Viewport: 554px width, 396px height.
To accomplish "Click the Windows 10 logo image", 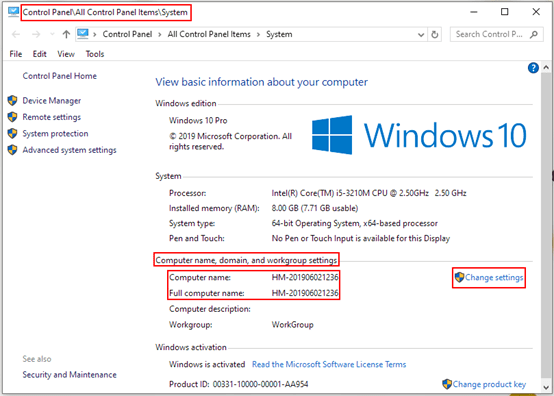I will click(419, 135).
